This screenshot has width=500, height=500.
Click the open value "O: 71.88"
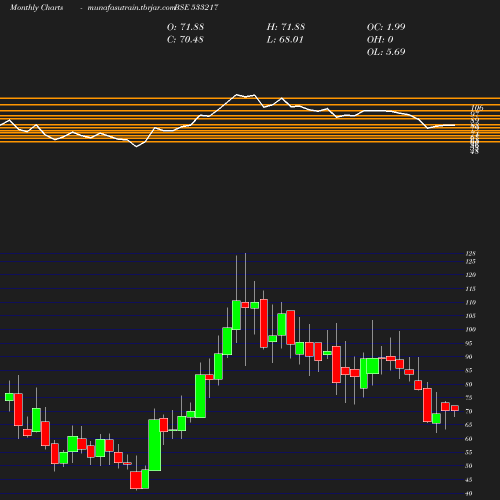click(x=185, y=27)
